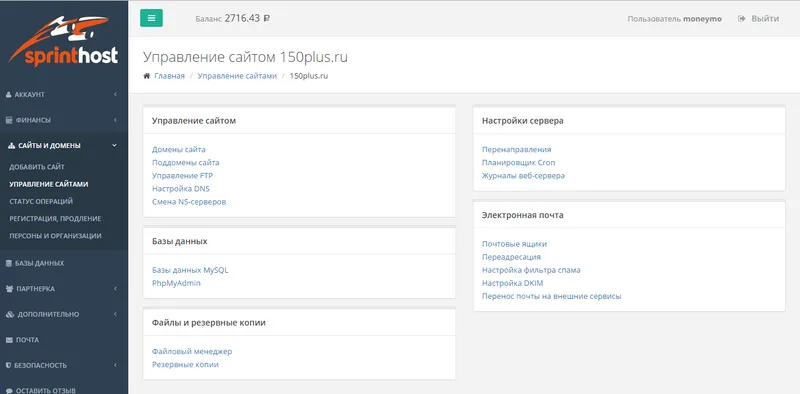The height and width of the screenshot is (394, 800).
Task: Click the Аккаунт user icon
Action: point(9,95)
